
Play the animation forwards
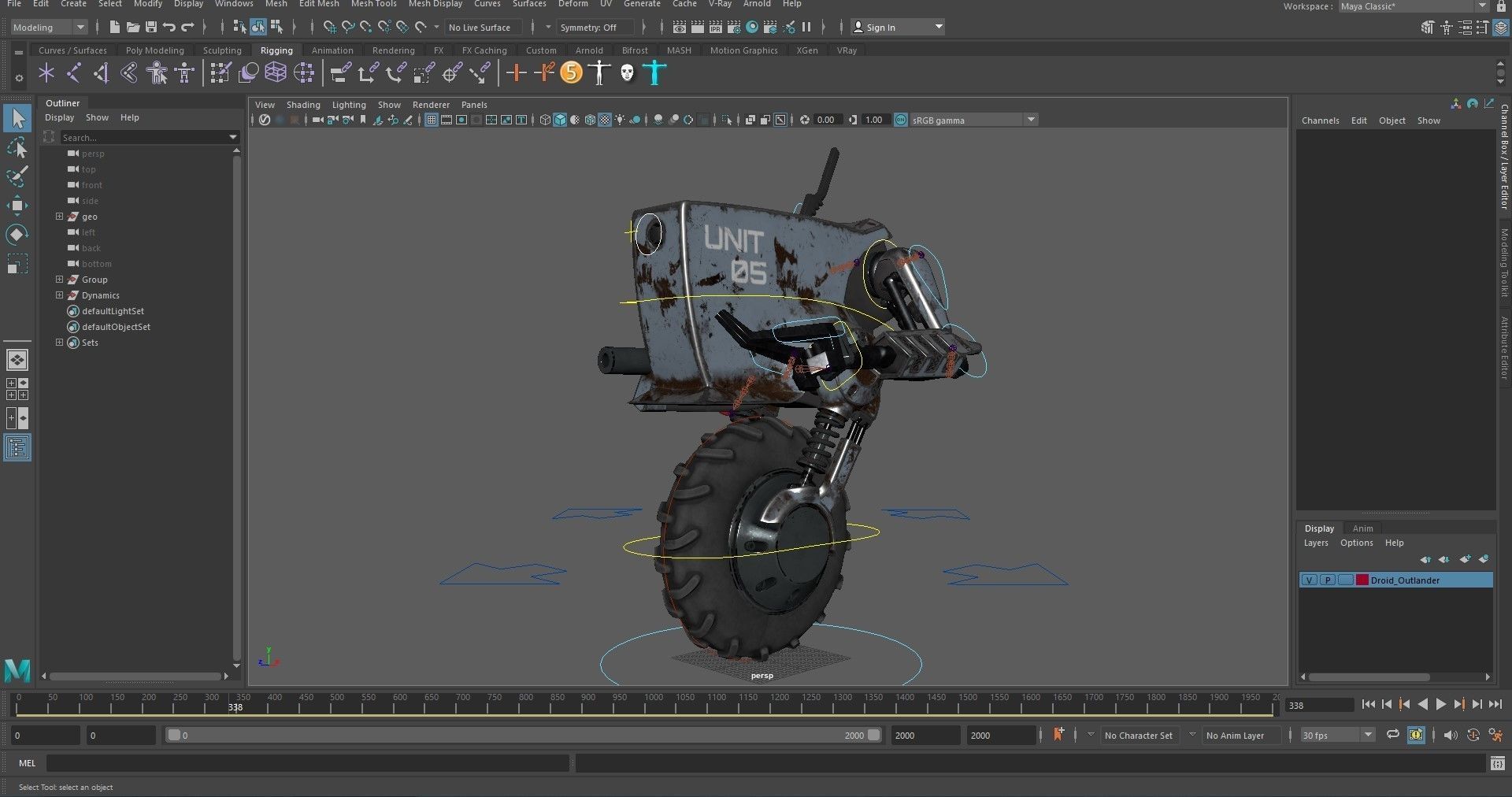[1440, 705]
